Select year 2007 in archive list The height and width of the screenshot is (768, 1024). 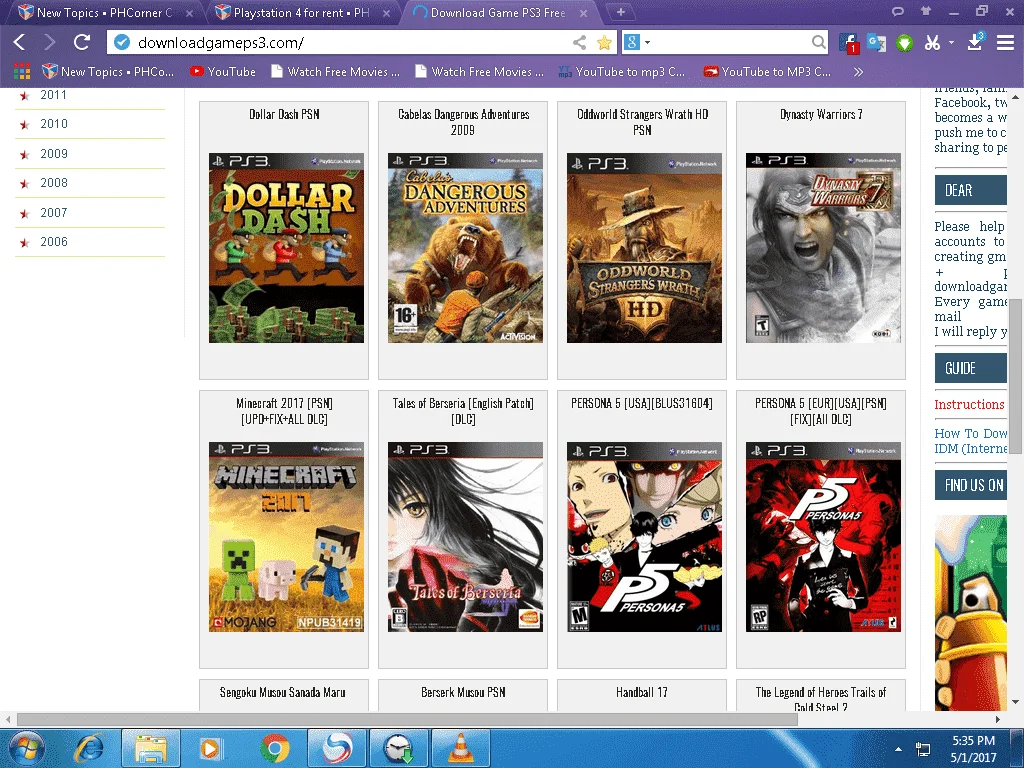(x=54, y=212)
